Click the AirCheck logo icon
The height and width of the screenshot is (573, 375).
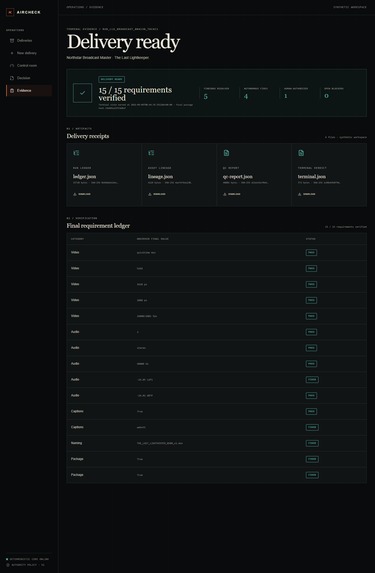(10, 12)
